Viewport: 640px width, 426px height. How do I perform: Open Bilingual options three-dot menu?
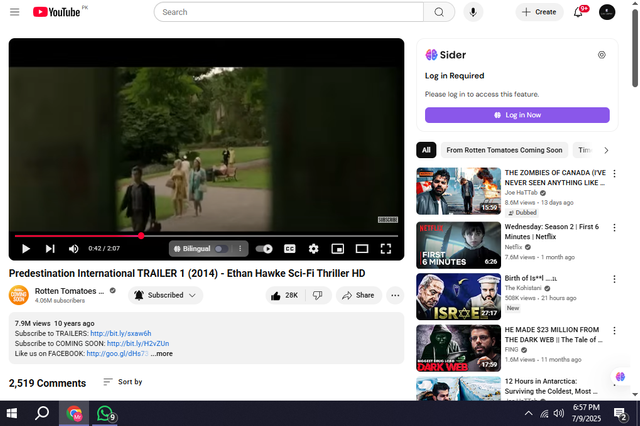pyautogui.click(x=240, y=248)
